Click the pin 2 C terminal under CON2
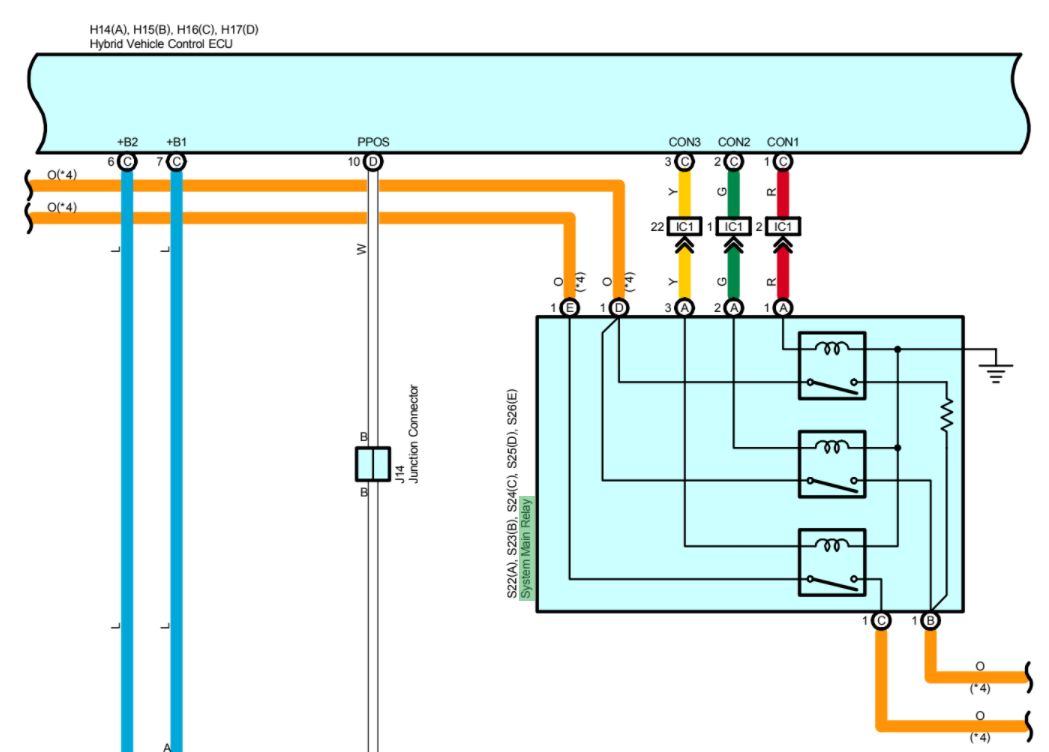The height and width of the screenshot is (752, 1049). [x=734, y=162]
